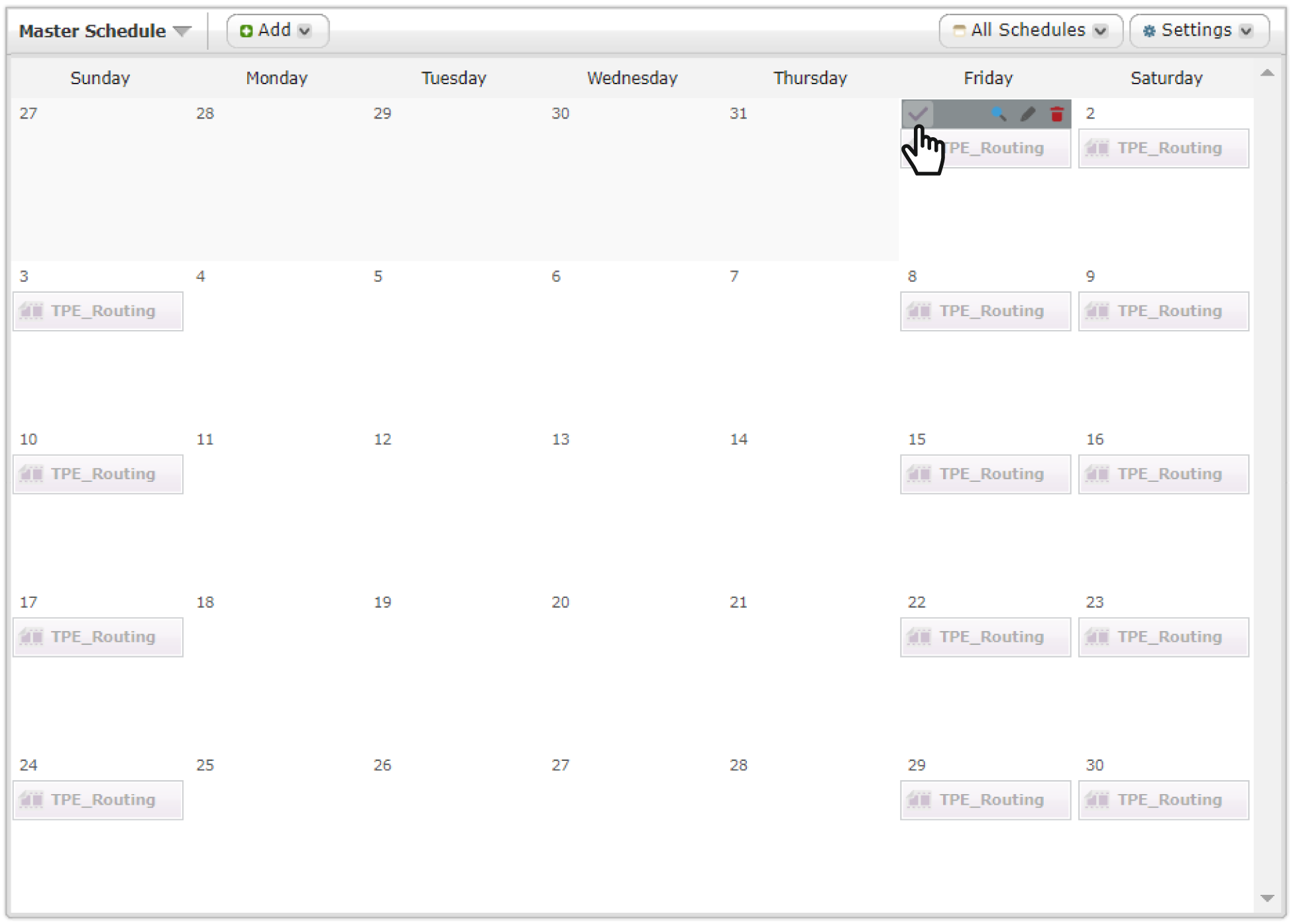Click the schedule icon on Sunday 17 entry
Viewport: 1291px width, 924px height.
[32, 637]
